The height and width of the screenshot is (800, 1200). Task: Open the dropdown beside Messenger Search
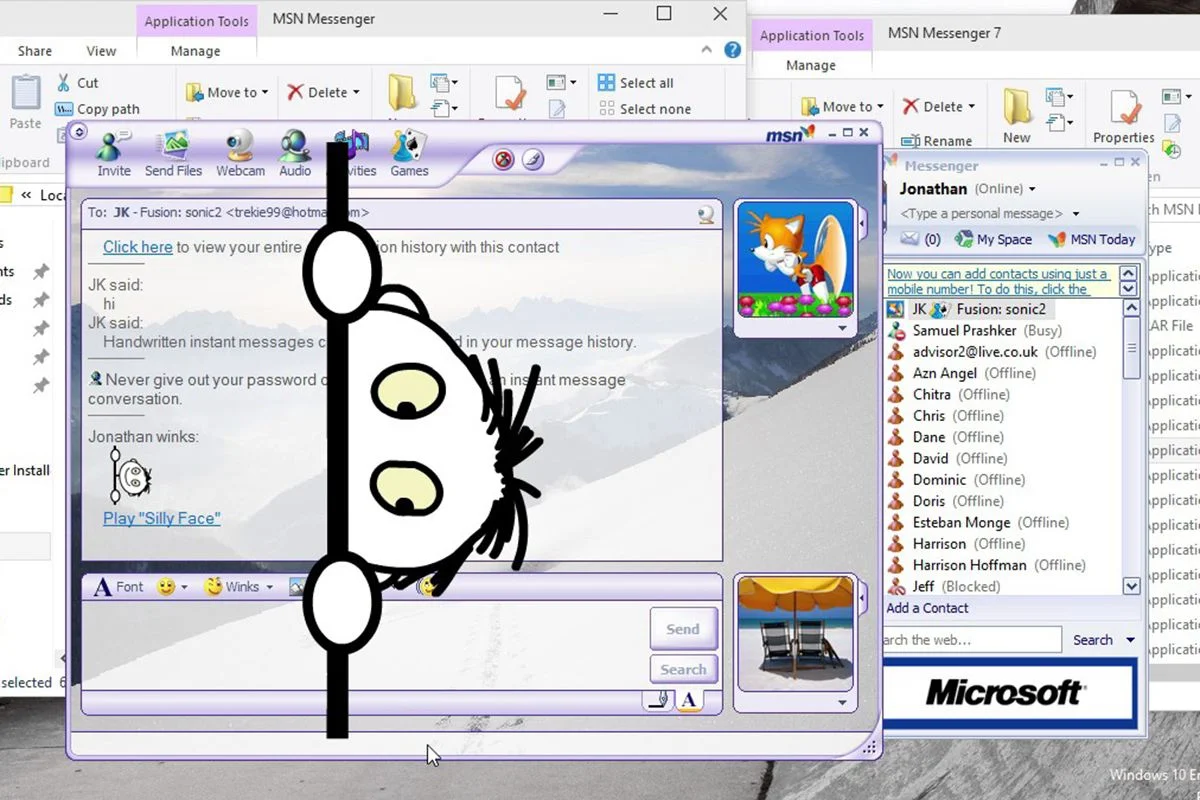[1131, 640]
